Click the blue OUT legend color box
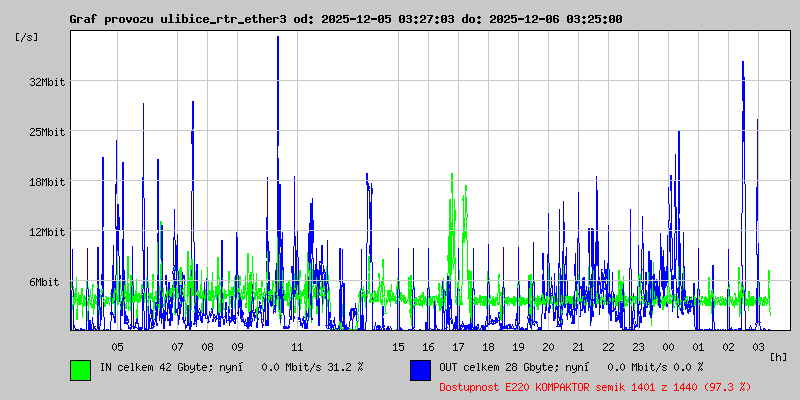 click(420, 369)
